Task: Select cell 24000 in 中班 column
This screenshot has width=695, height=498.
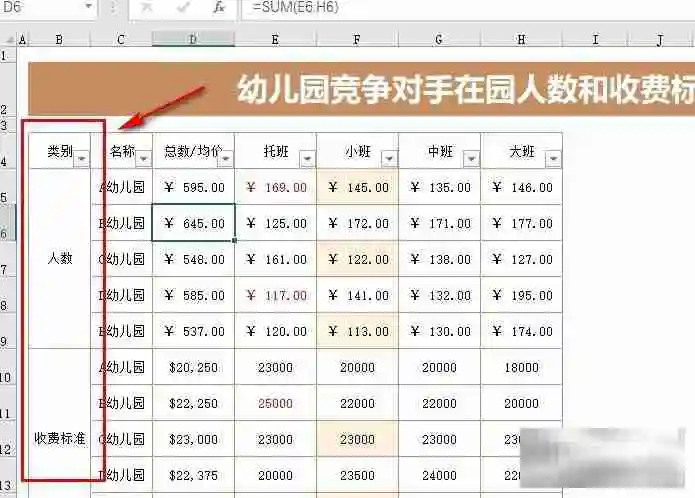Action: tap(439, 475)
